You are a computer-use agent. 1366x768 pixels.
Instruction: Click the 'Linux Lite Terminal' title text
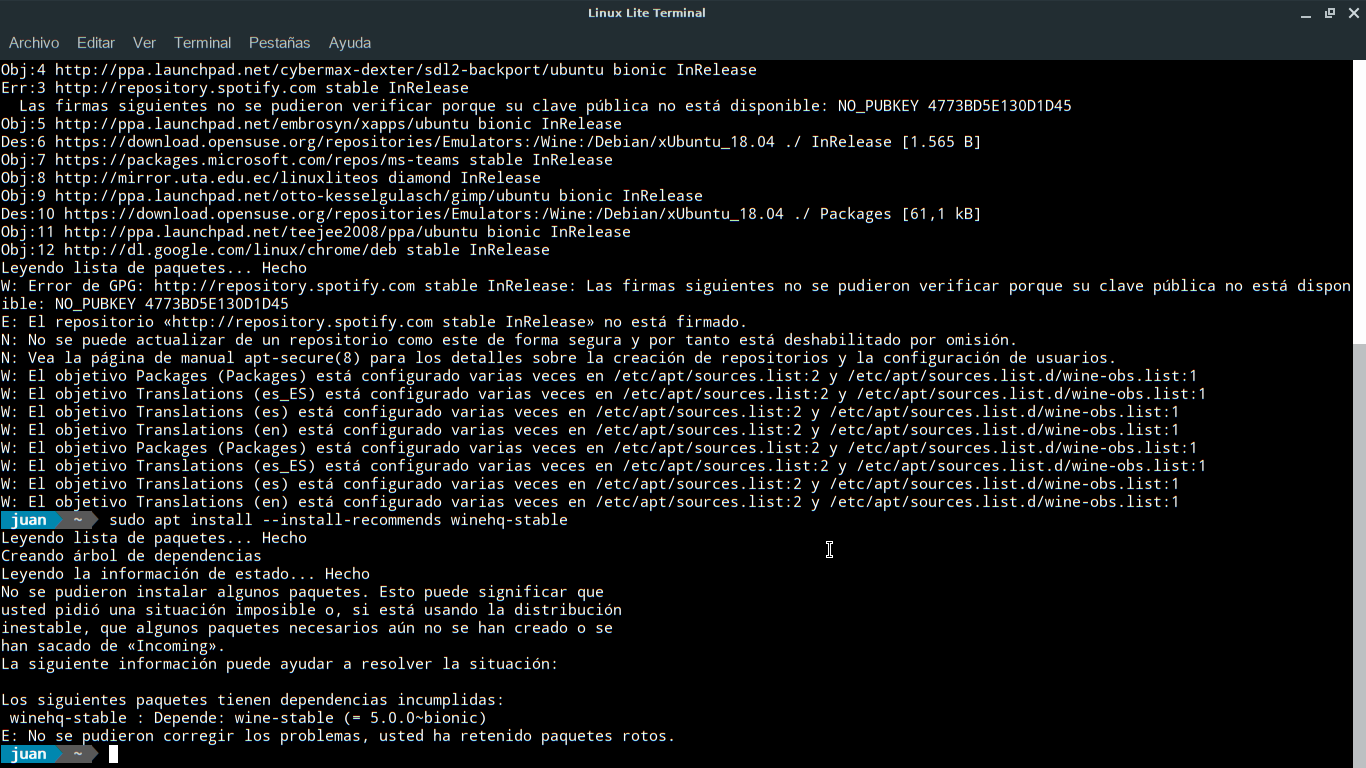click(647, 13)
